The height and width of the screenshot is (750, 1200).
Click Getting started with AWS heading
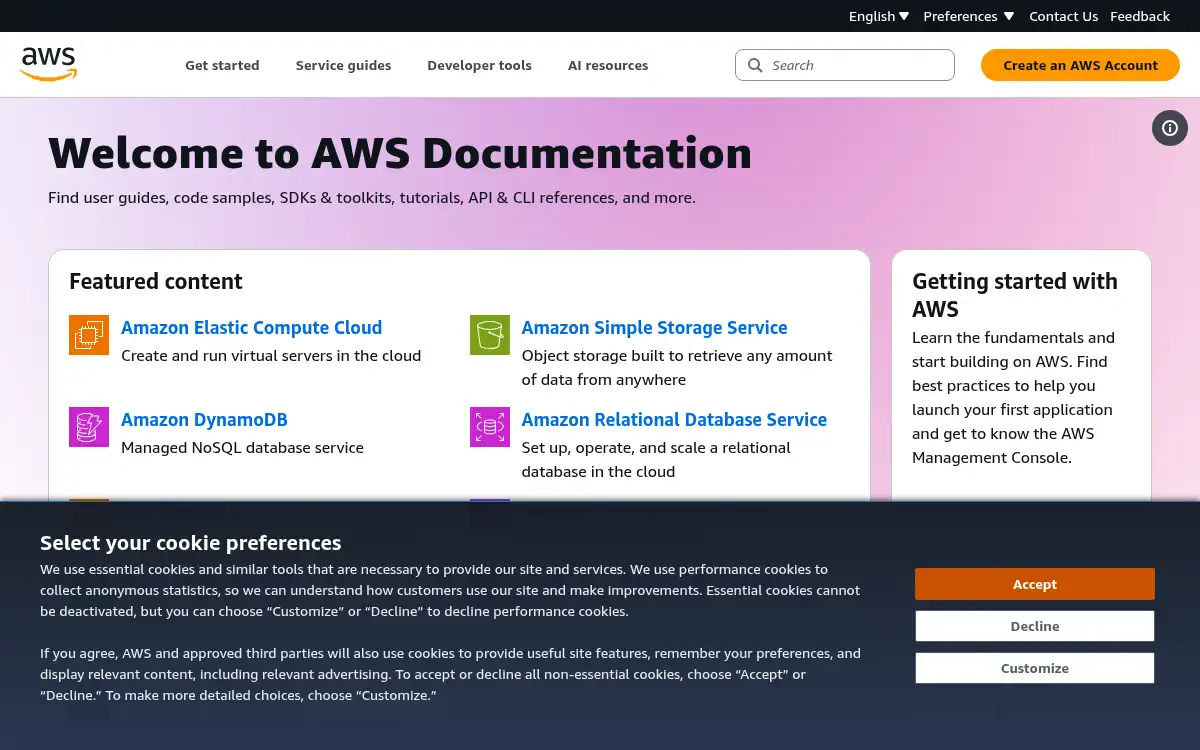pos(1015,295)
